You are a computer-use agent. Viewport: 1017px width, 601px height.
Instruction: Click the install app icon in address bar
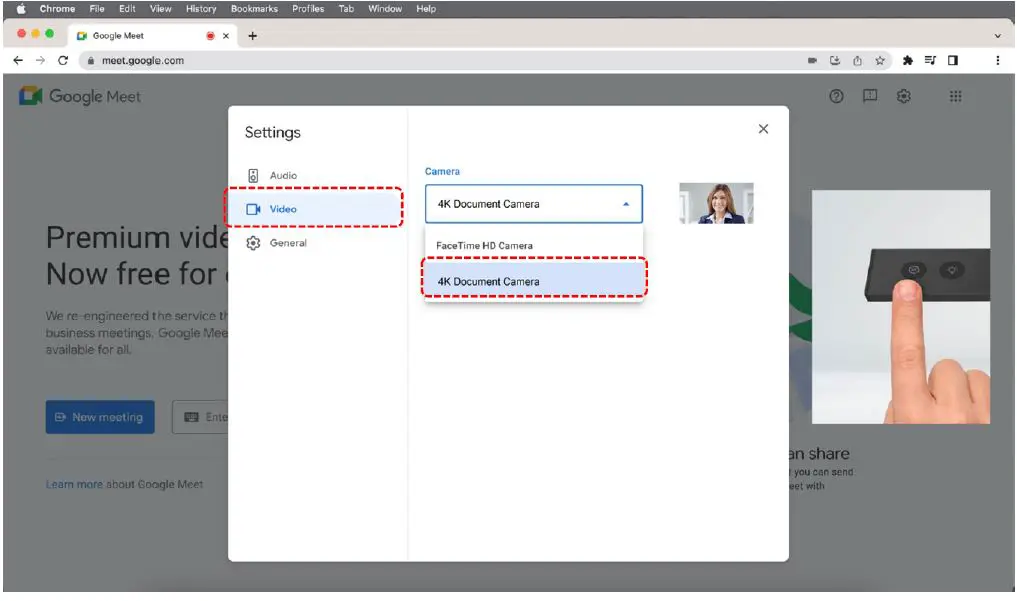pos(835,60)
